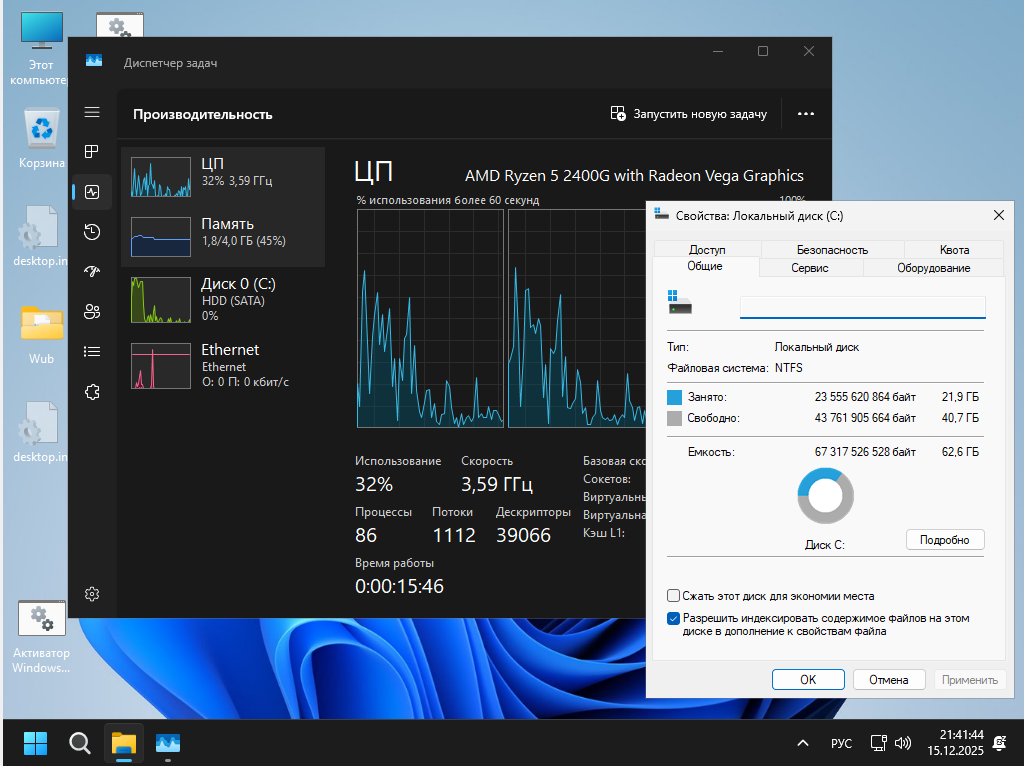
Task: Click Отмена in disk properties dialog
Action: [889, 679]
